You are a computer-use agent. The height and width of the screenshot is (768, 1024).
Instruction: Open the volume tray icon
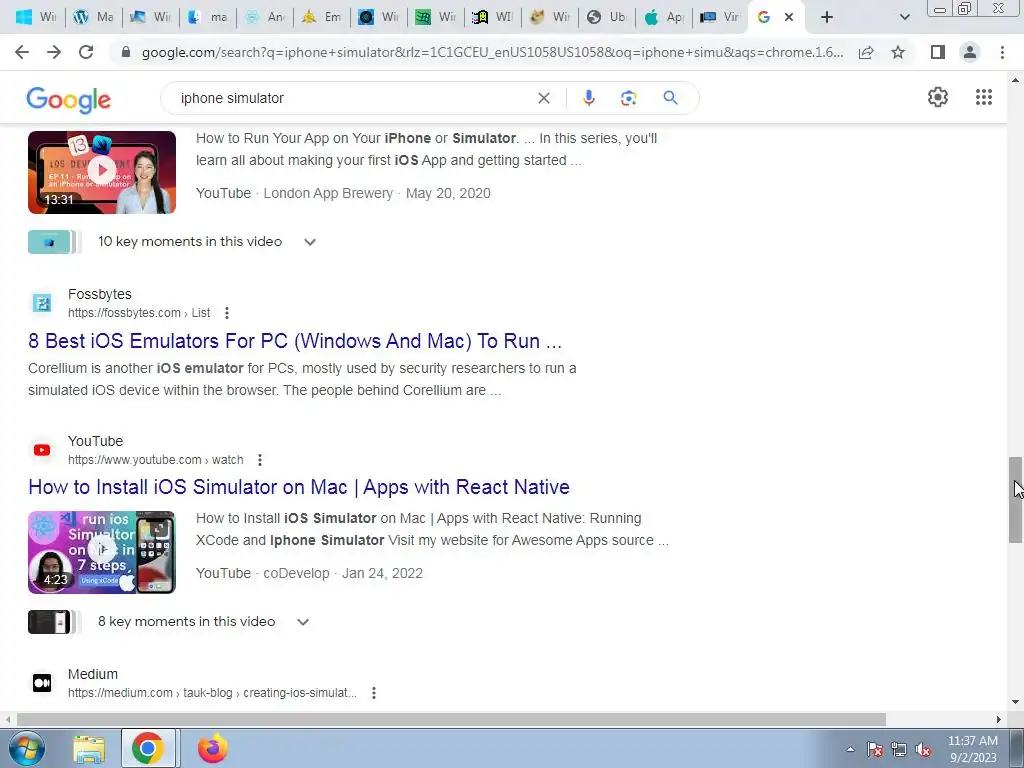[923, 750]
